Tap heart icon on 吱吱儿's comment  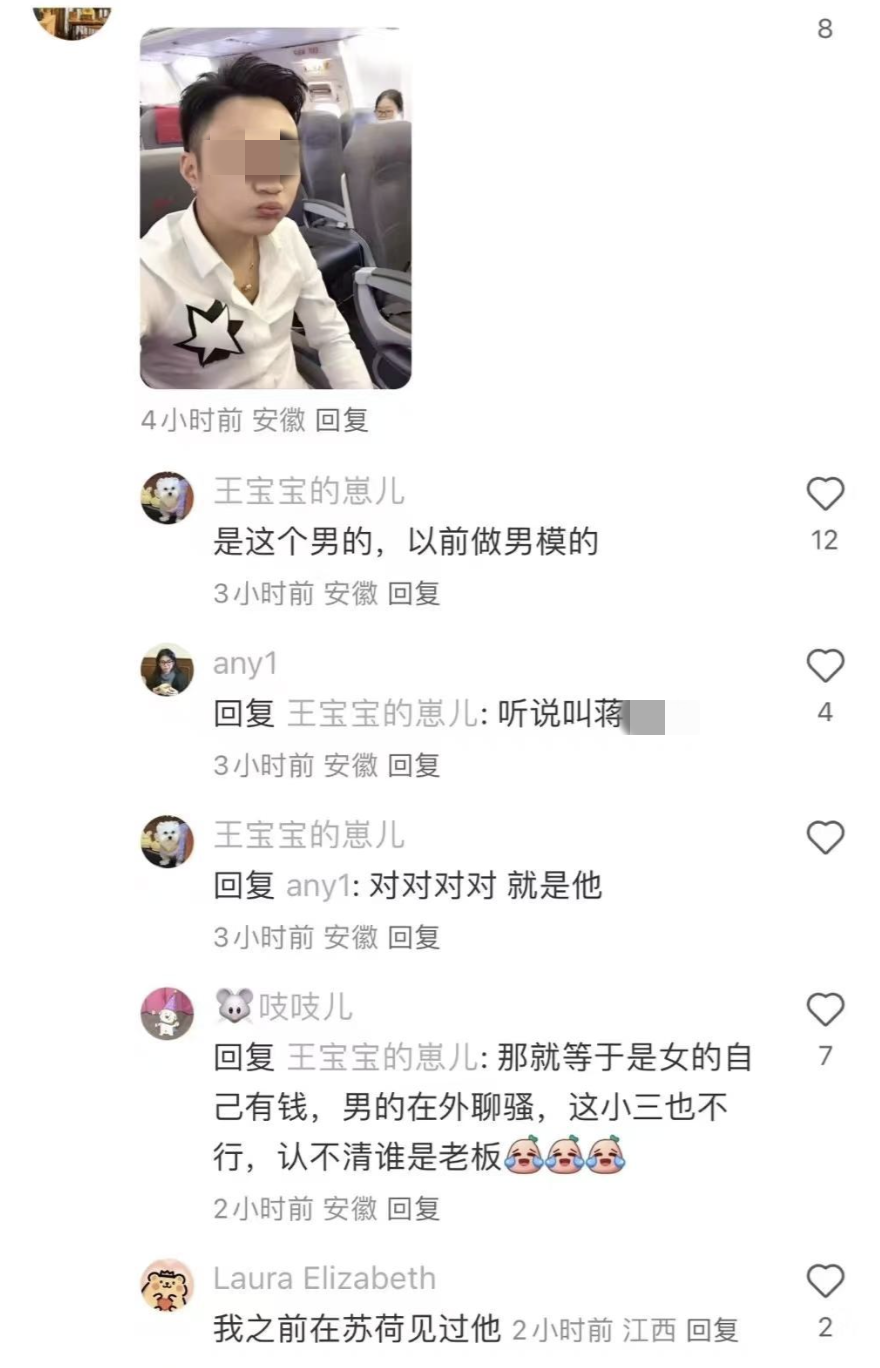tap(825, 1010)
